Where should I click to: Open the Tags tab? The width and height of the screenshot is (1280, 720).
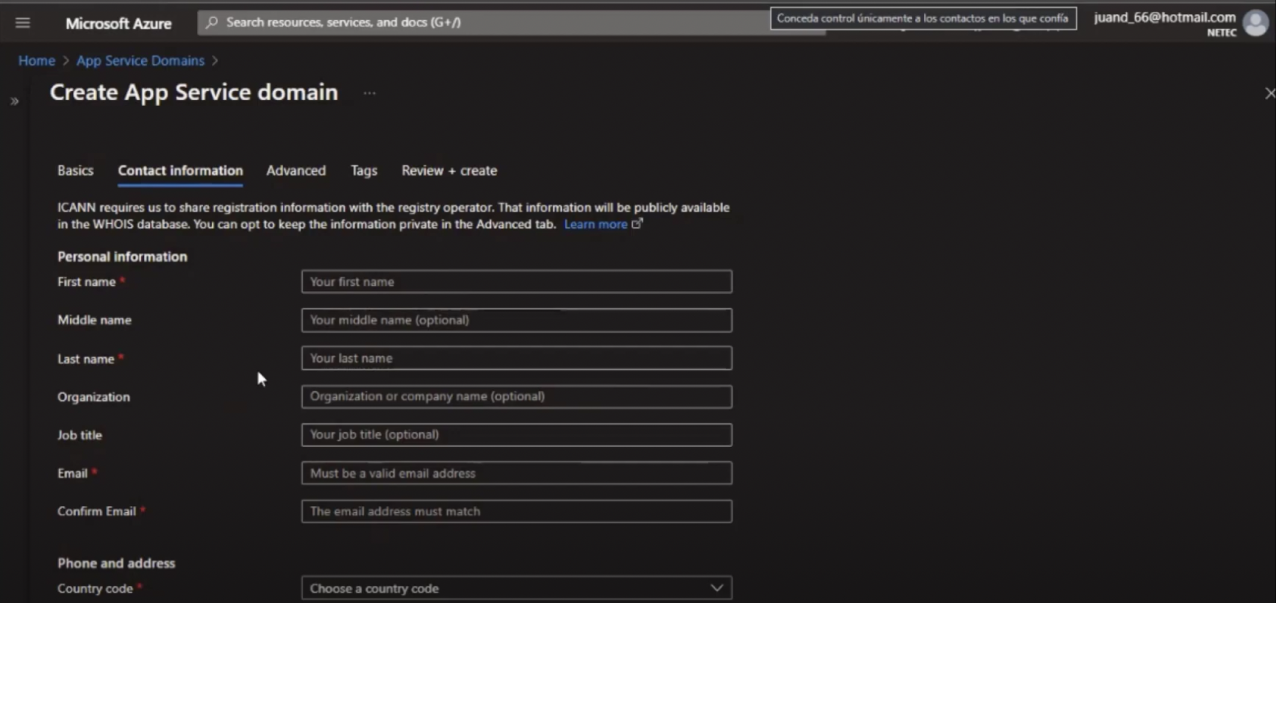[x=363, y=170]
